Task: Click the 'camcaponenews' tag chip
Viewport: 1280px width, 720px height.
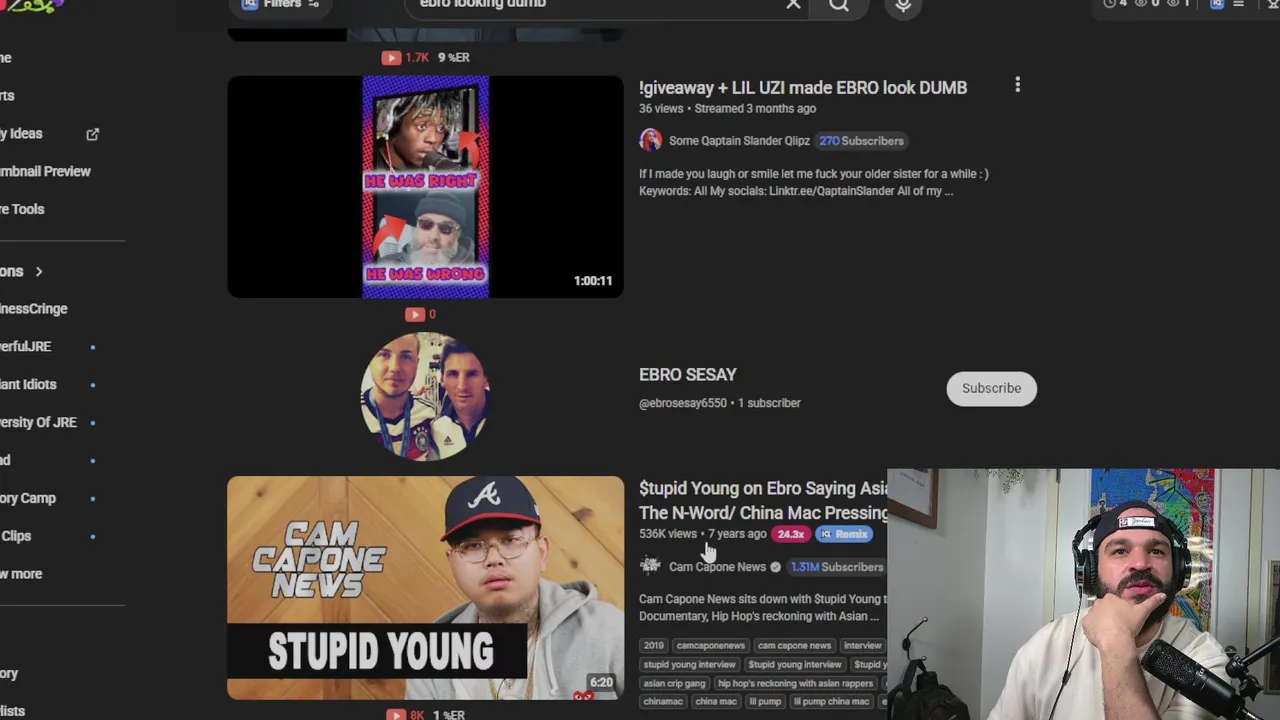Action: click(710, 646)
